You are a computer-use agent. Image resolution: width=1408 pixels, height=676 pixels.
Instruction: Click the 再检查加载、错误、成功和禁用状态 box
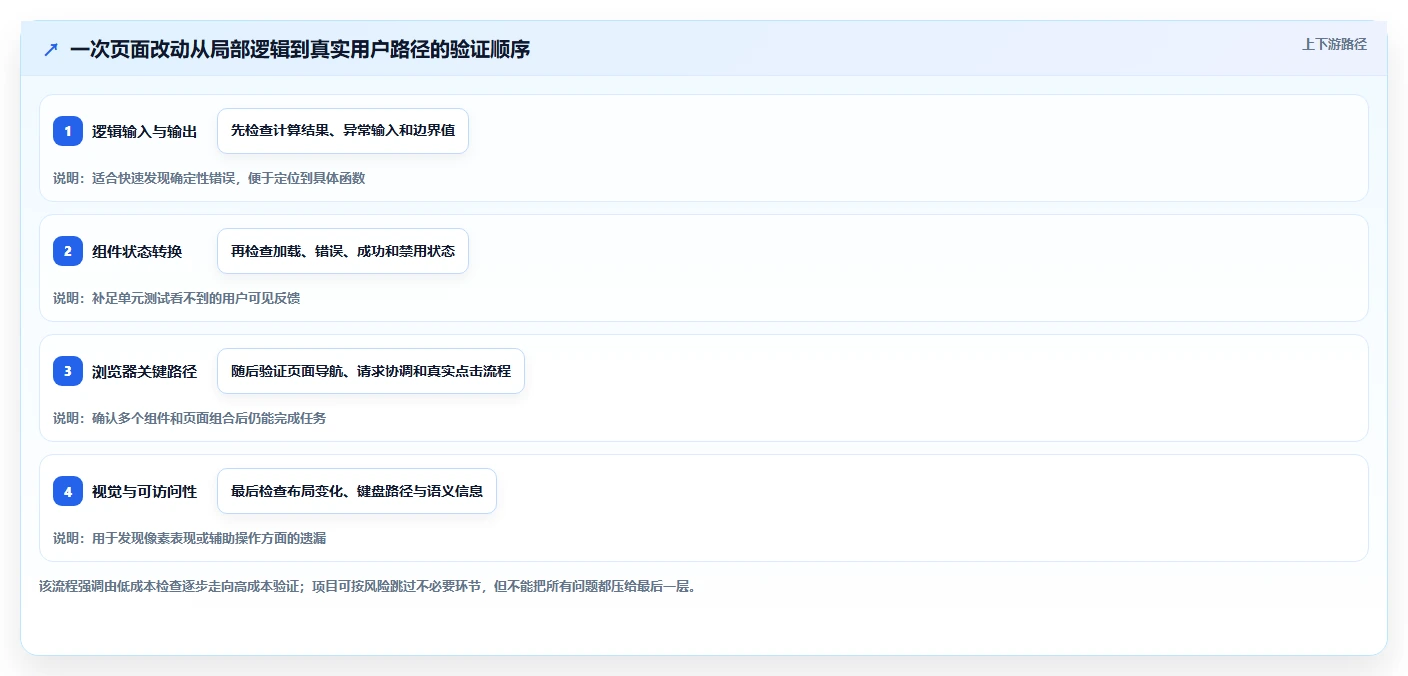(x=343, y=251)
